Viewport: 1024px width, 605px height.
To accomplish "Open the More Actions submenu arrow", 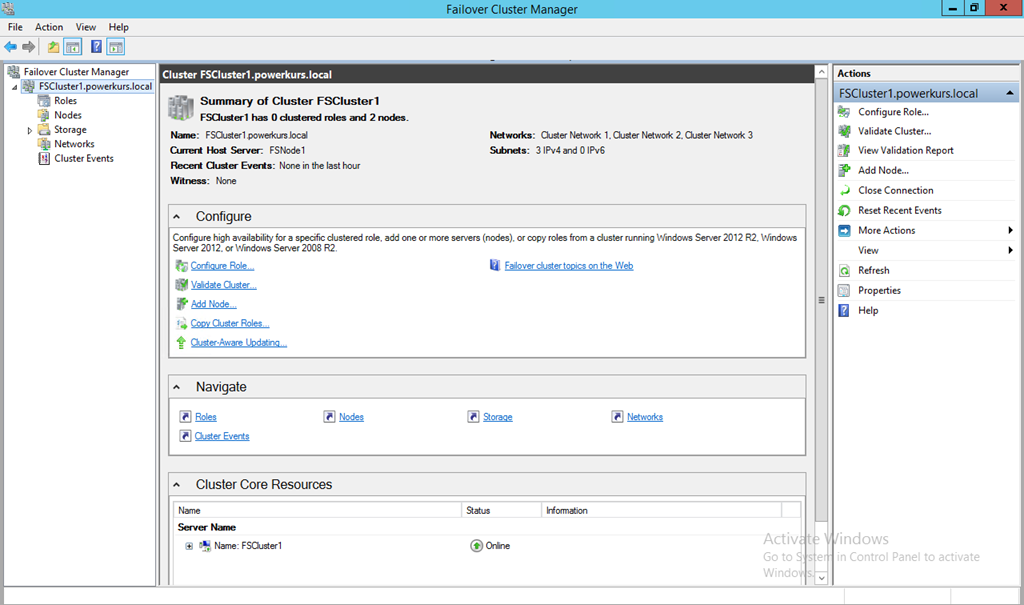I will pyautogui.click(x=1010, y=230).
